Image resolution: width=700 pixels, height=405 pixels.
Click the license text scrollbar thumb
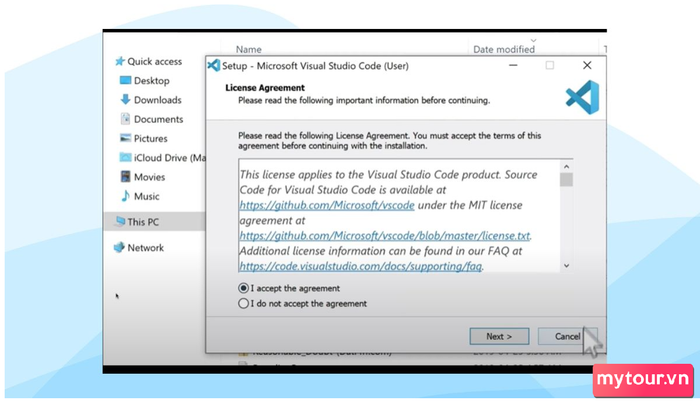(566, 180)
